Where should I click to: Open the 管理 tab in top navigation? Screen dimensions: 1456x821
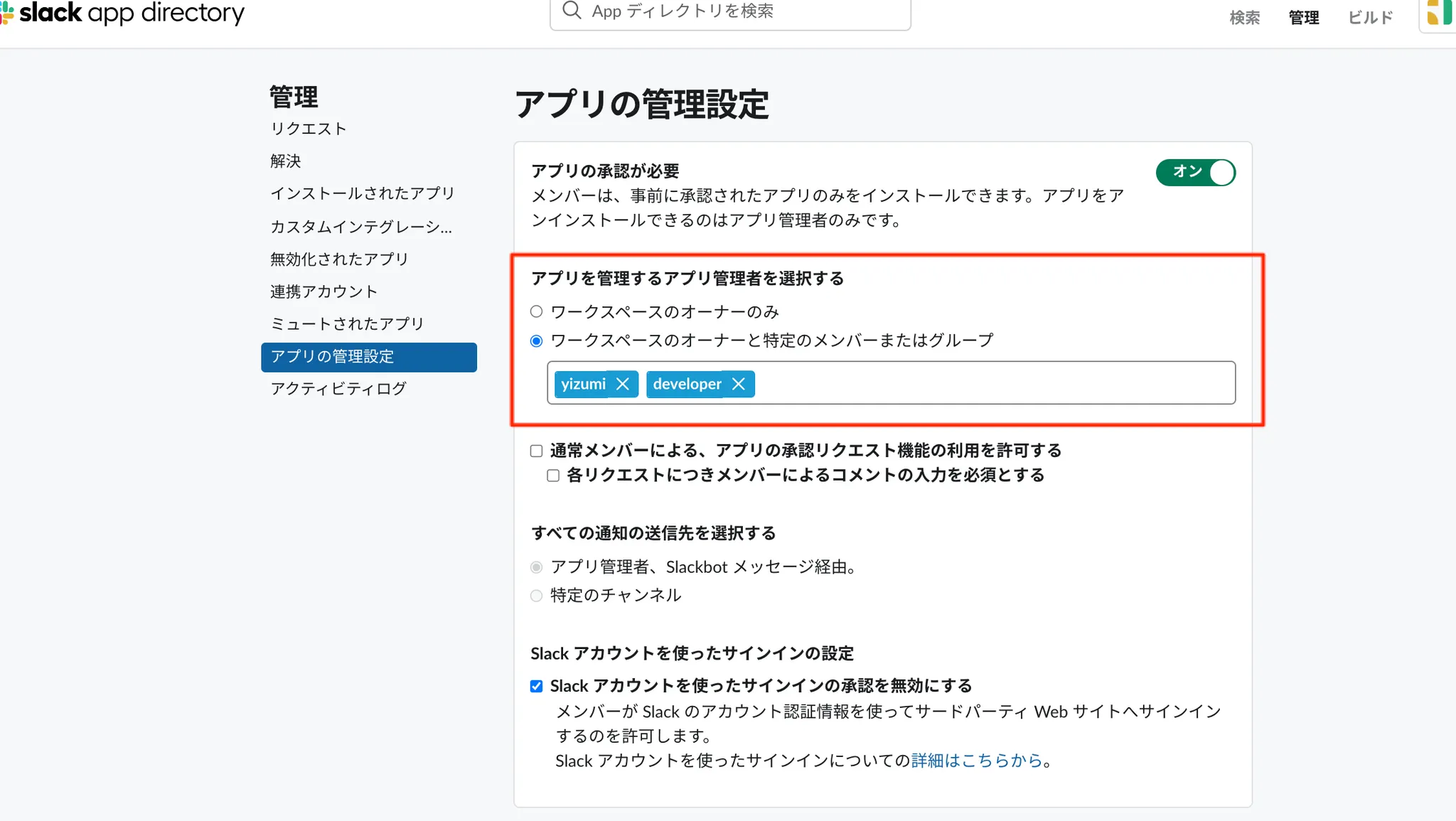tap(1304, 18)
